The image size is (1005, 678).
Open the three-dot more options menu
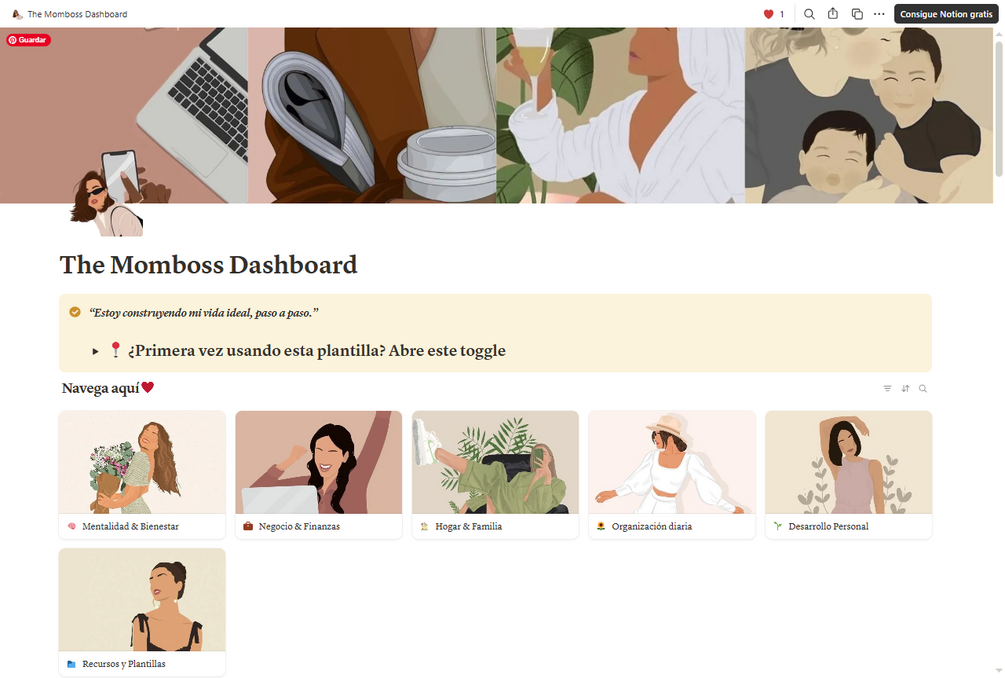[x=879, y=14]
